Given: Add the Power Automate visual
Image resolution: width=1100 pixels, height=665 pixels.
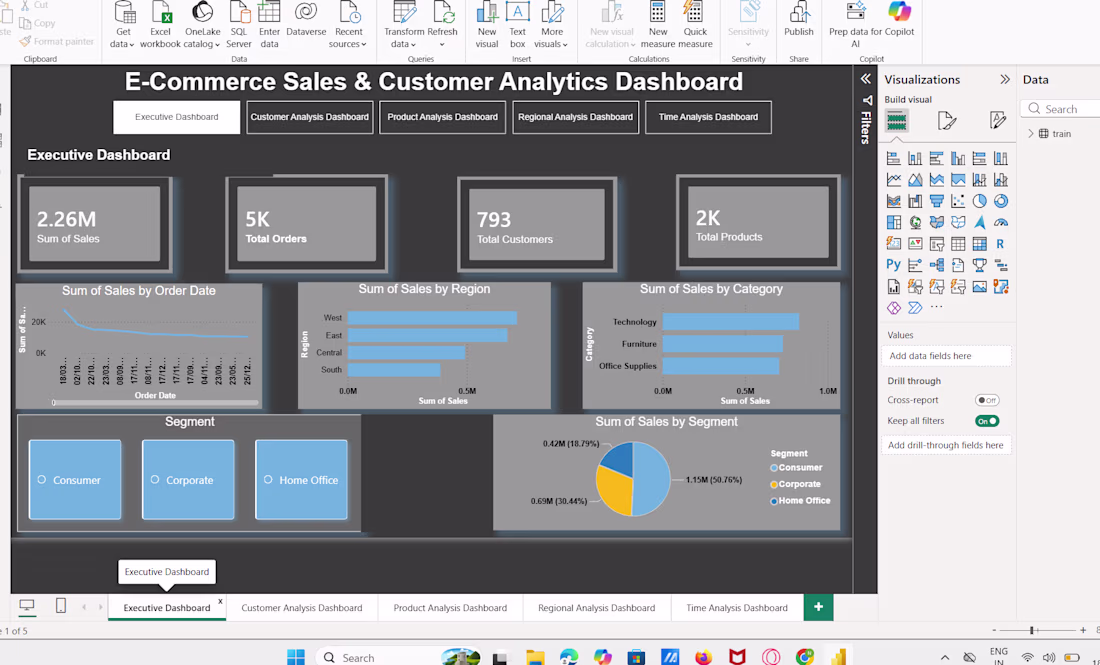Looking at the screenshot, I should click(x=915, y=308).
